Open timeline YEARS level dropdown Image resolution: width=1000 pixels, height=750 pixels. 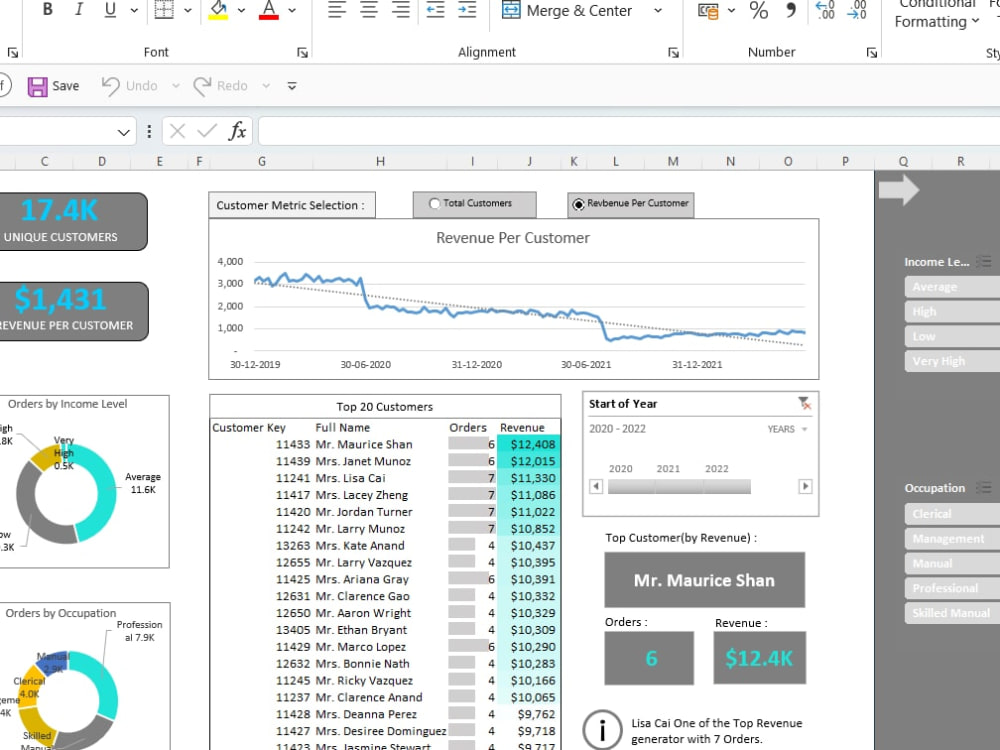coord(787,429)
